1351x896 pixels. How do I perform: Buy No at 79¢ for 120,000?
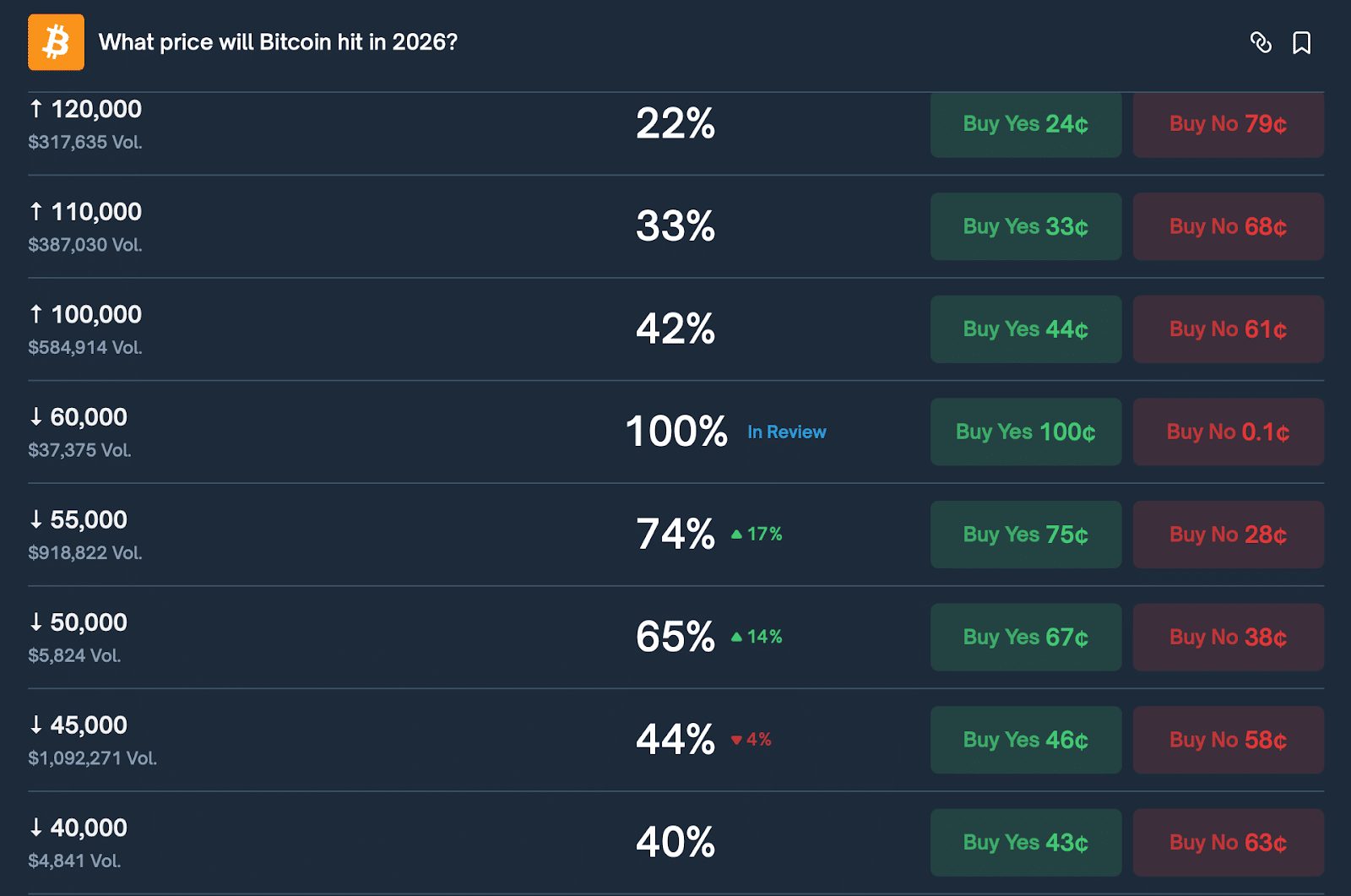[x=1228, y=124]
